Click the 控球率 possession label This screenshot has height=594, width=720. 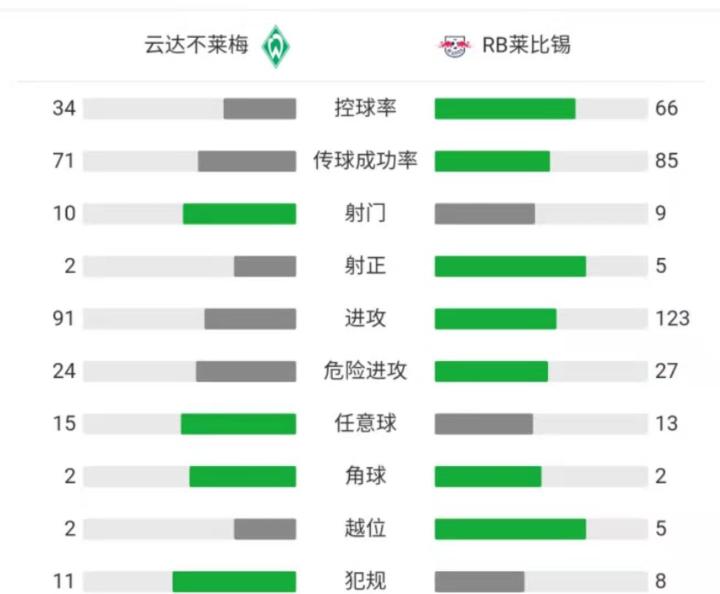[365, 108]
